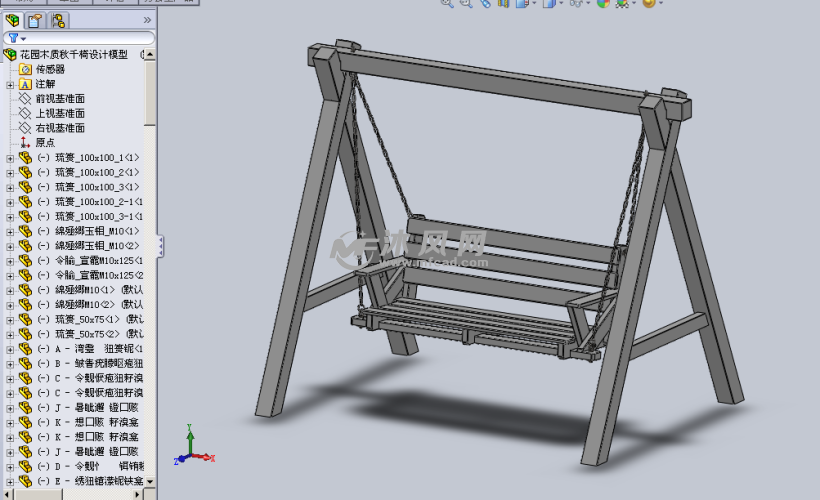Click Zoom to Fit magnifier icon
The width and height of the screenshot is (820, 500).
[x=447, y=3]
